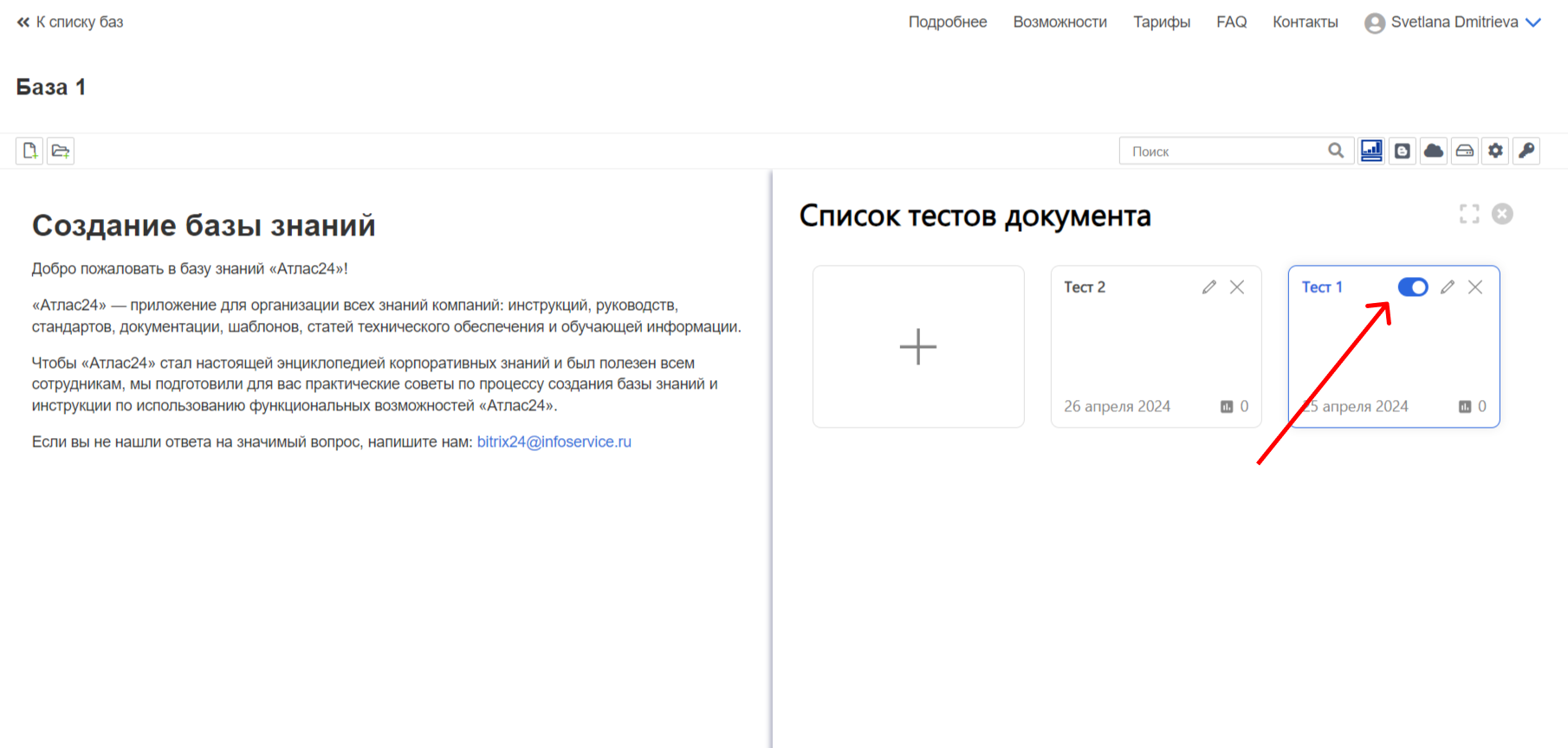Expand the tests panel to fullscreen
1568x748 pixels.
point(1469,214)
